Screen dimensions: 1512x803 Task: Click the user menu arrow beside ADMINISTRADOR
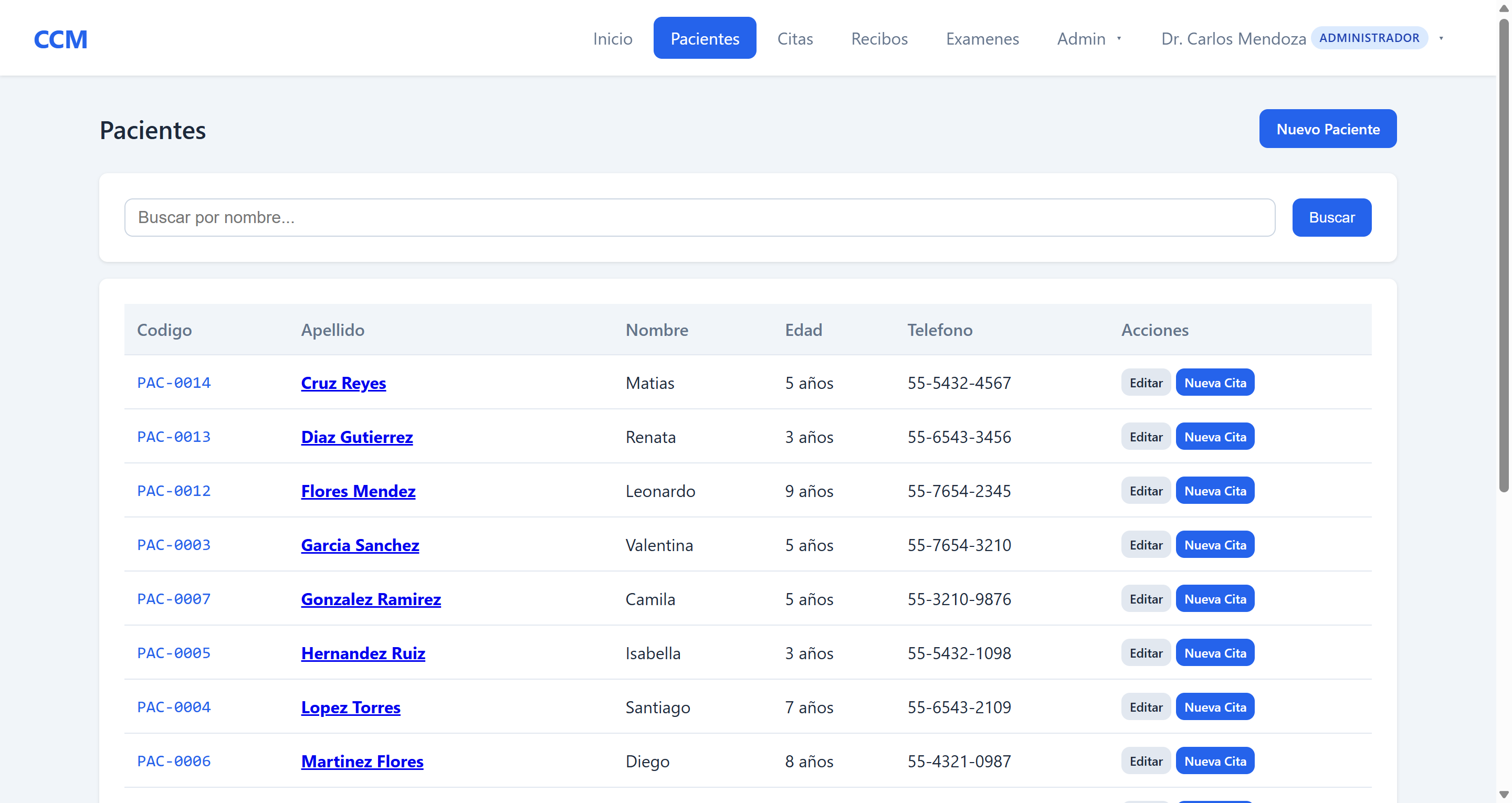pyautogui.click(x=1441, y=39)
